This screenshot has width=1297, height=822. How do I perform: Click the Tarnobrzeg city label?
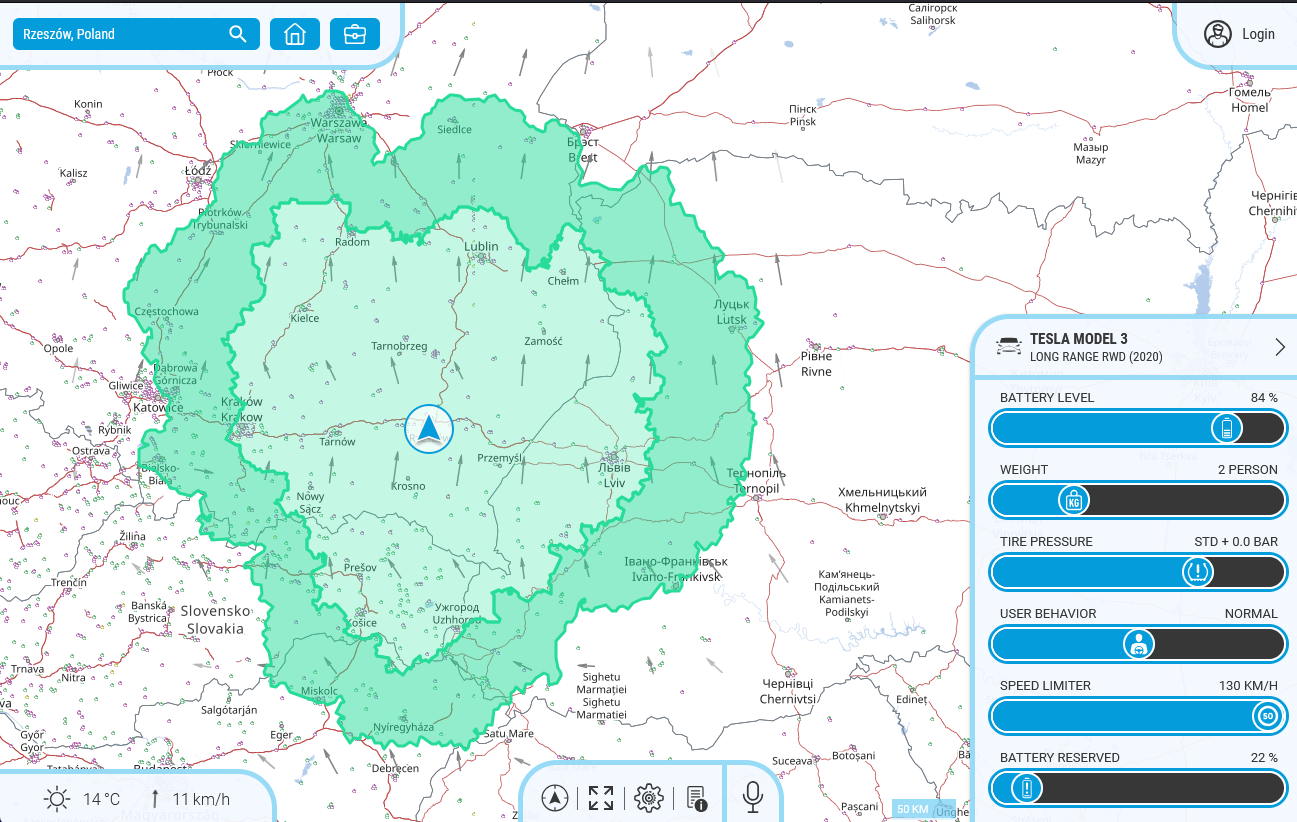coord(399,346)
